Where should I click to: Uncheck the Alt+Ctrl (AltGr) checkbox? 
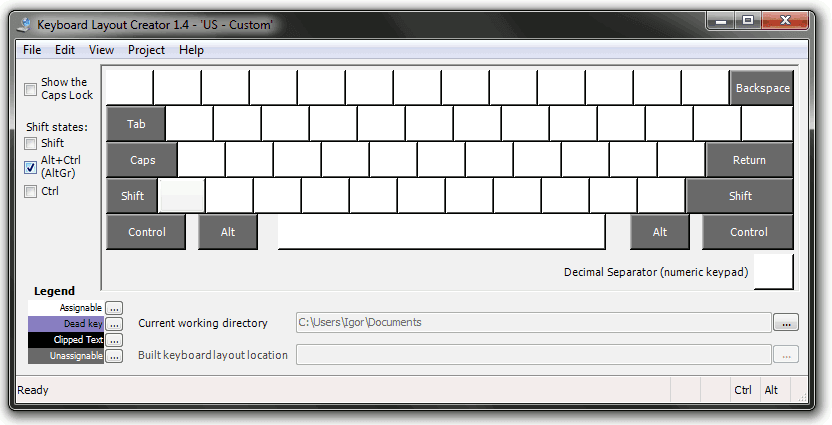[x=30, y=167]
